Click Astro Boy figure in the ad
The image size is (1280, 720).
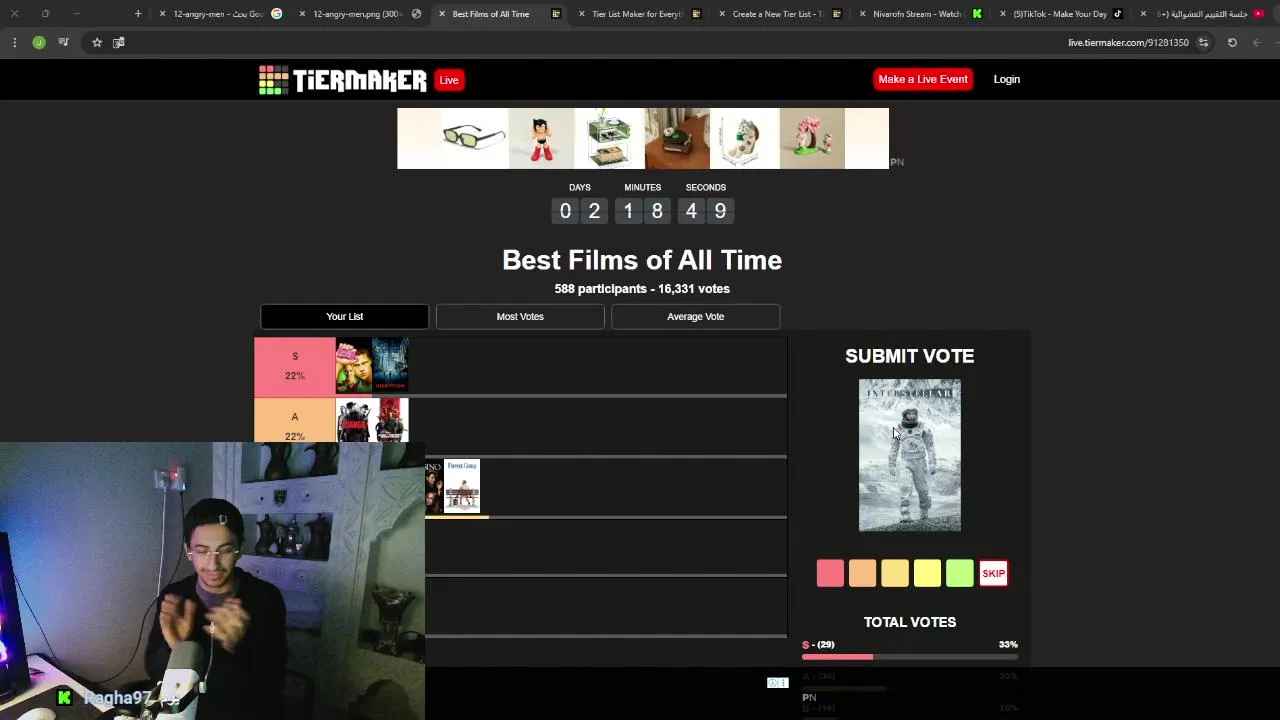[541, 138]
